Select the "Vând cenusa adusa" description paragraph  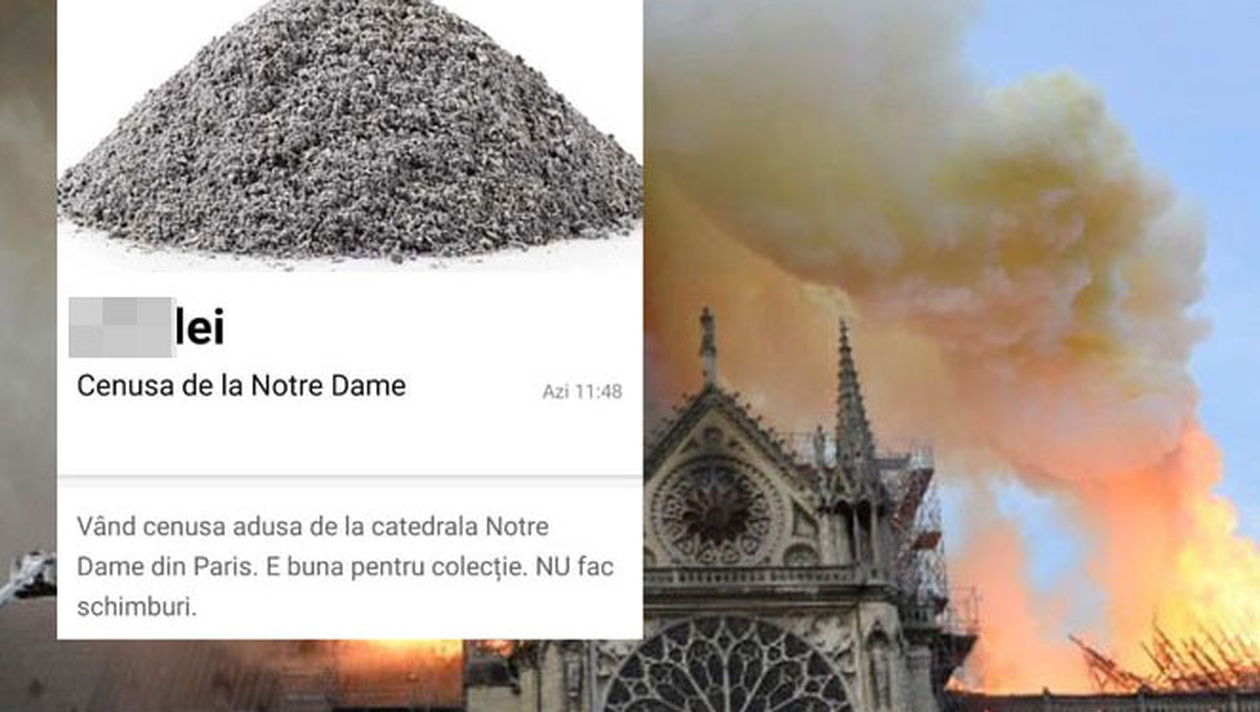[x=345, y=566]
